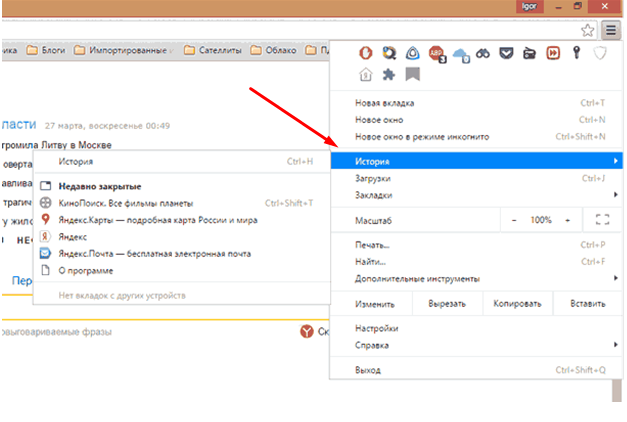The image size is (627, 422).
Task: Increase zoom with the plus button
Action: coord(567,219)
